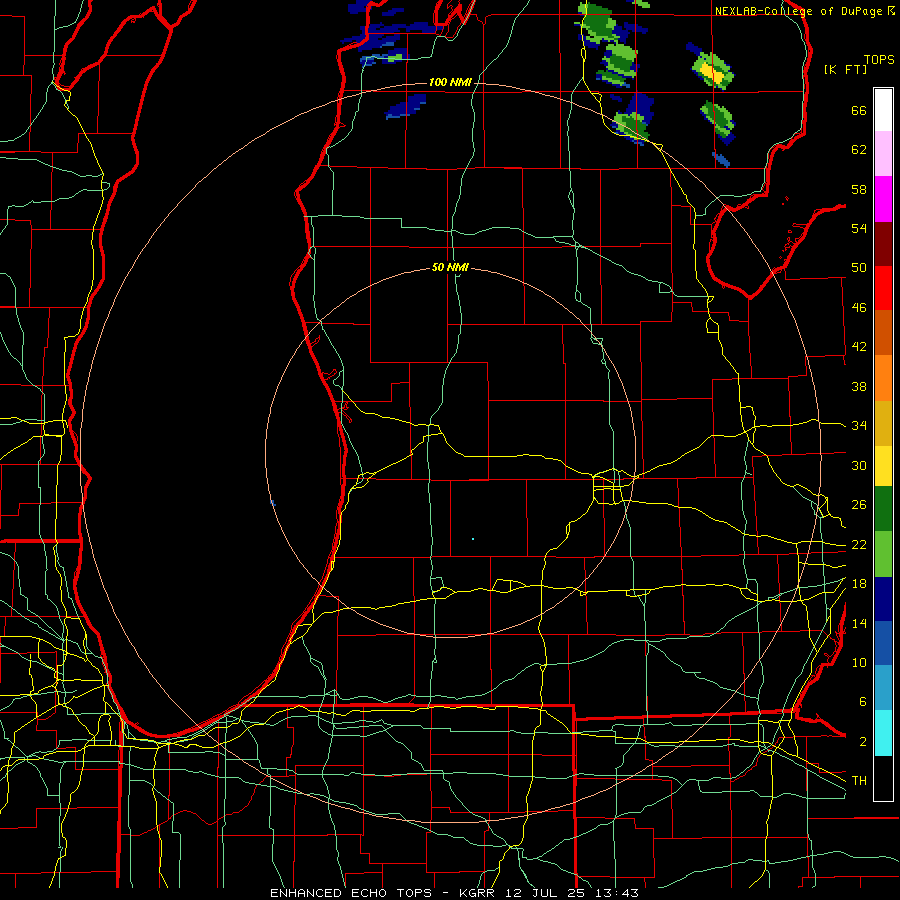
Task: Select the light green legend swatch
Action: point(883,554)
